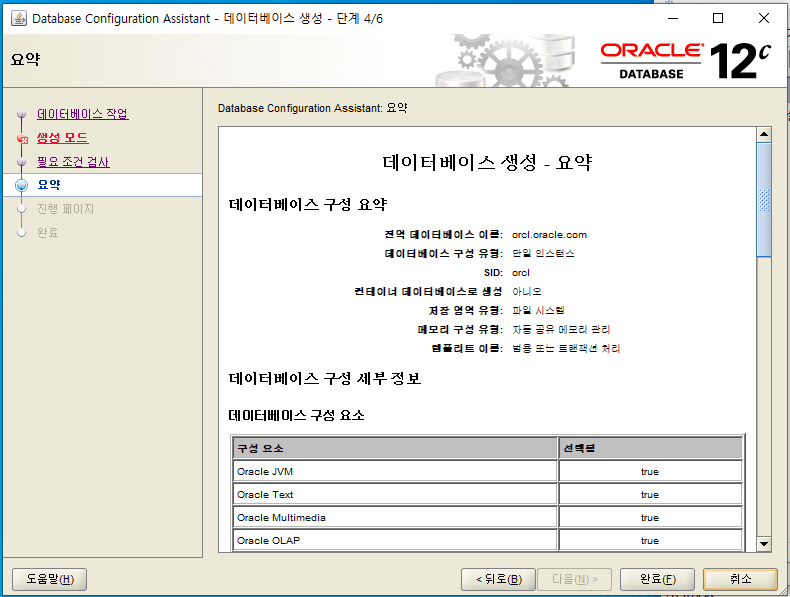Image resolution: width=790 pixels, height=597 pixels.
Task: Maximize the Database Configuration Assistant window
Action: [718, 18]
